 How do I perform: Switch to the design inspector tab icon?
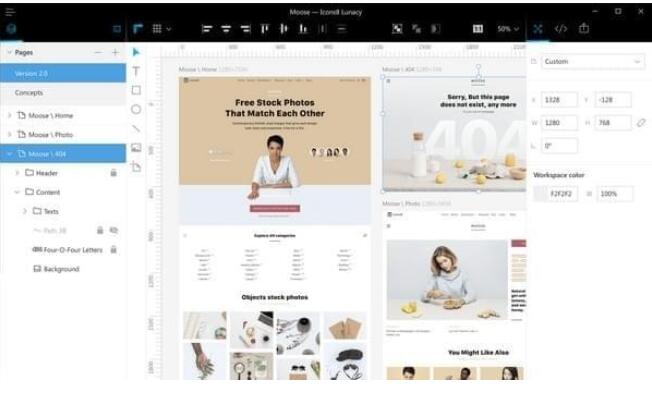pyautogui.click(x=538, y=29)
